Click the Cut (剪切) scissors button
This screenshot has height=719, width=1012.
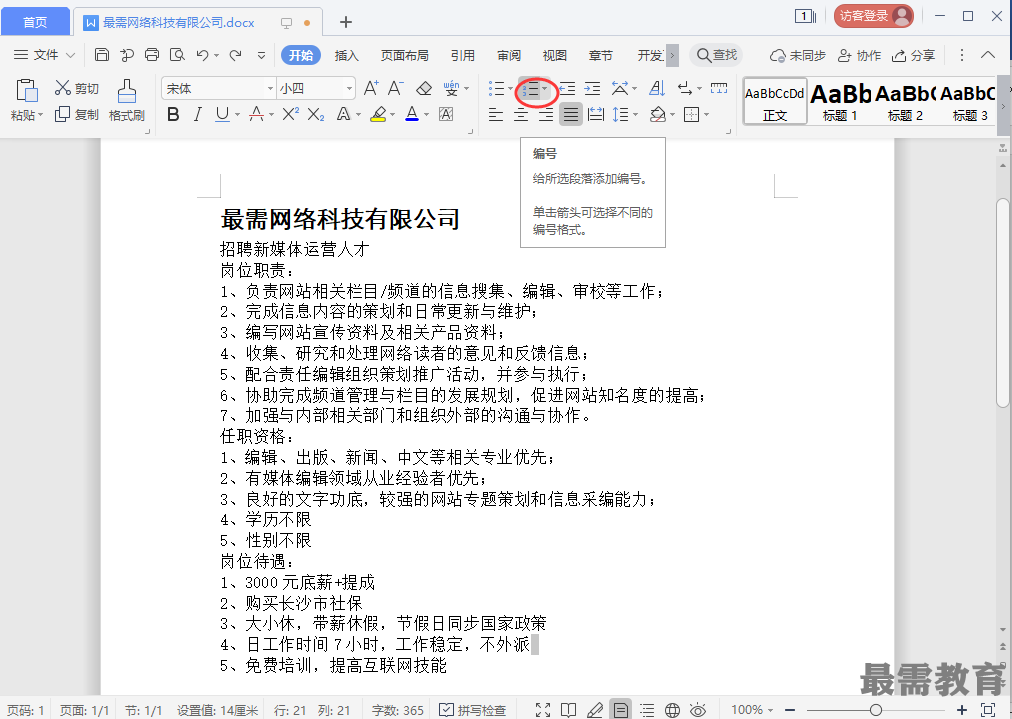(x=77, y=88)
